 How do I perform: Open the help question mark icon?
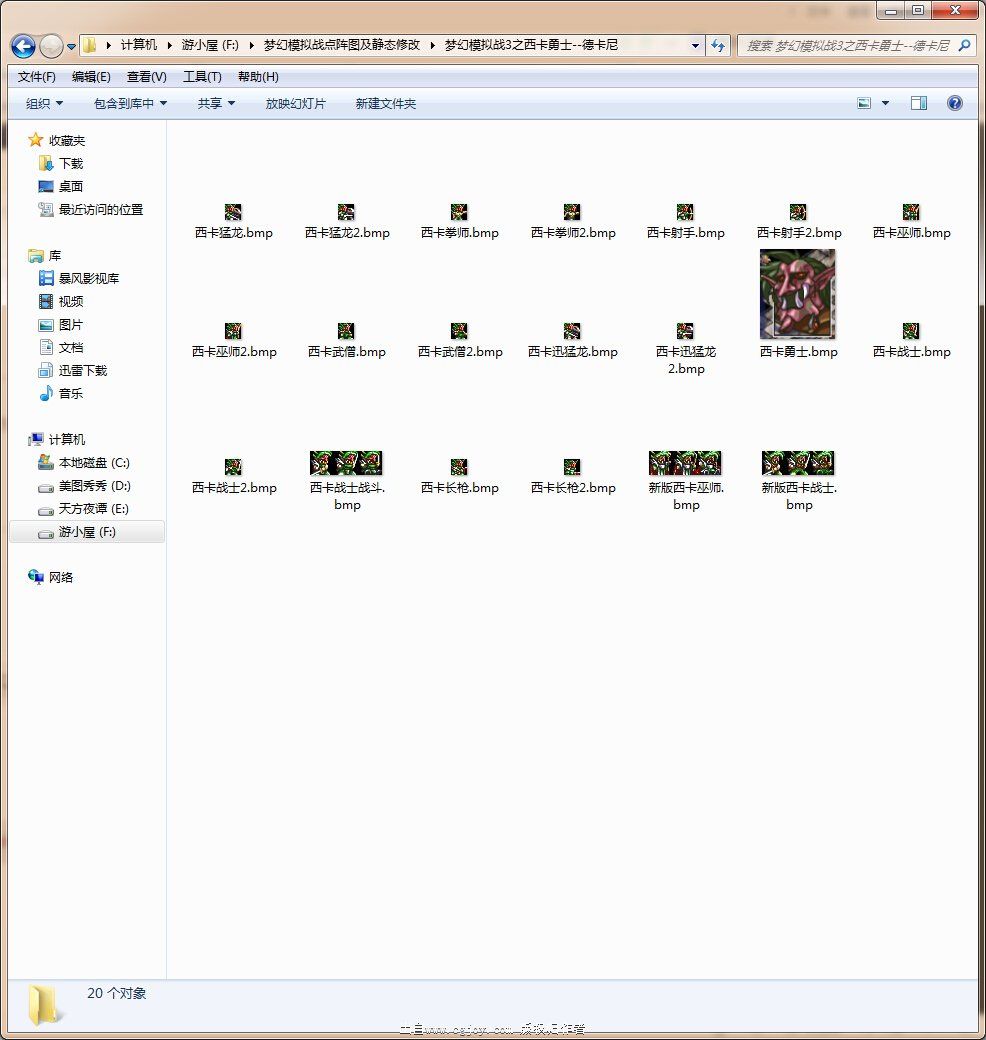click(x=954, y=103)
